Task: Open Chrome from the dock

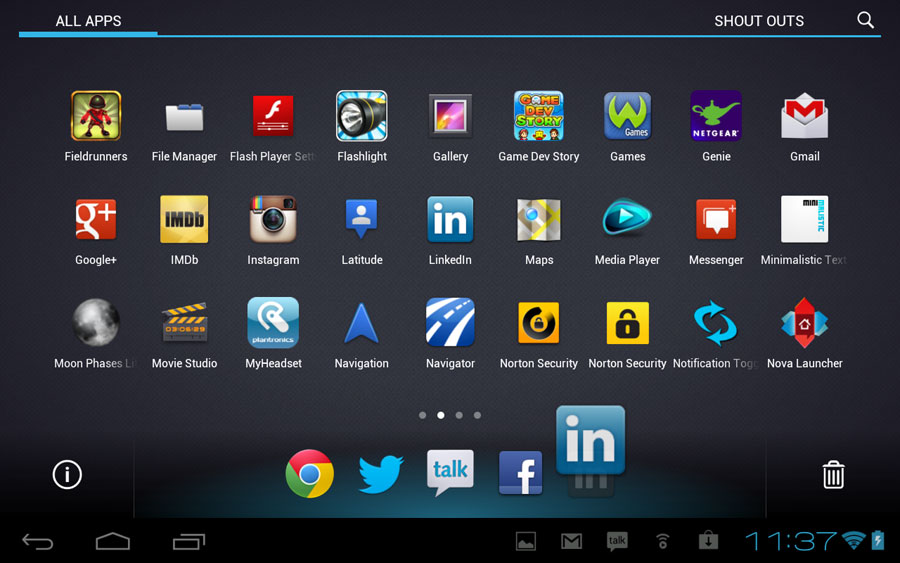Action: click(x=309, y=473)
